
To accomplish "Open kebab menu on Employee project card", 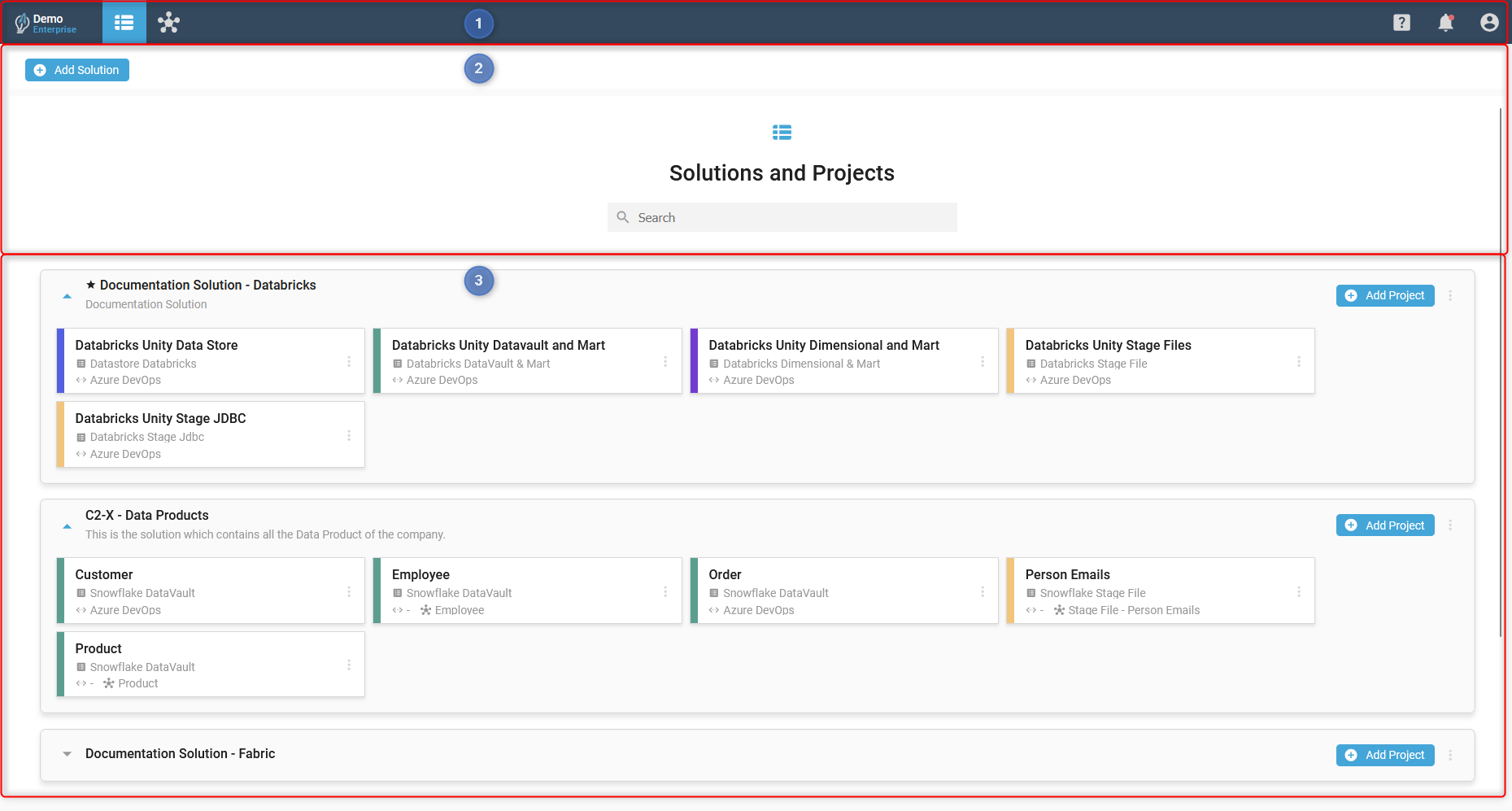I will coord(665,591).
